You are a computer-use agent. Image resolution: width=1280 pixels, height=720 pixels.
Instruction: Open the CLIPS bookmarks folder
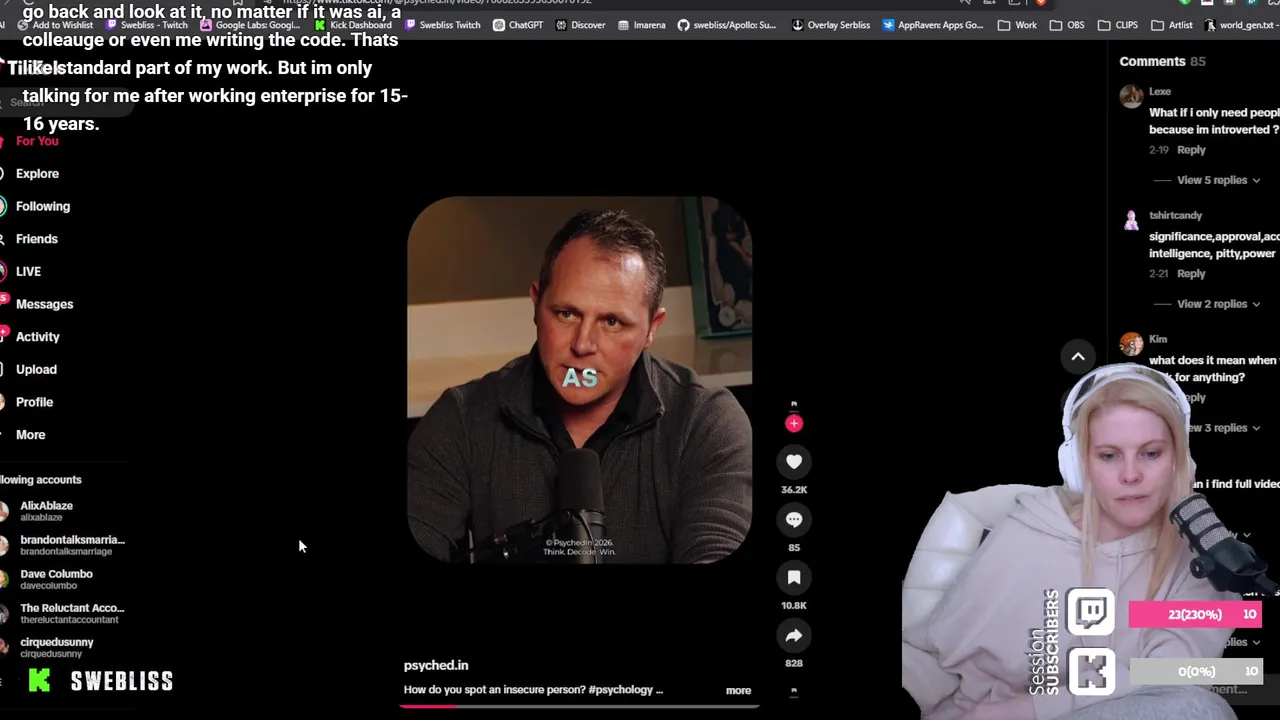tap(1117, 25)
